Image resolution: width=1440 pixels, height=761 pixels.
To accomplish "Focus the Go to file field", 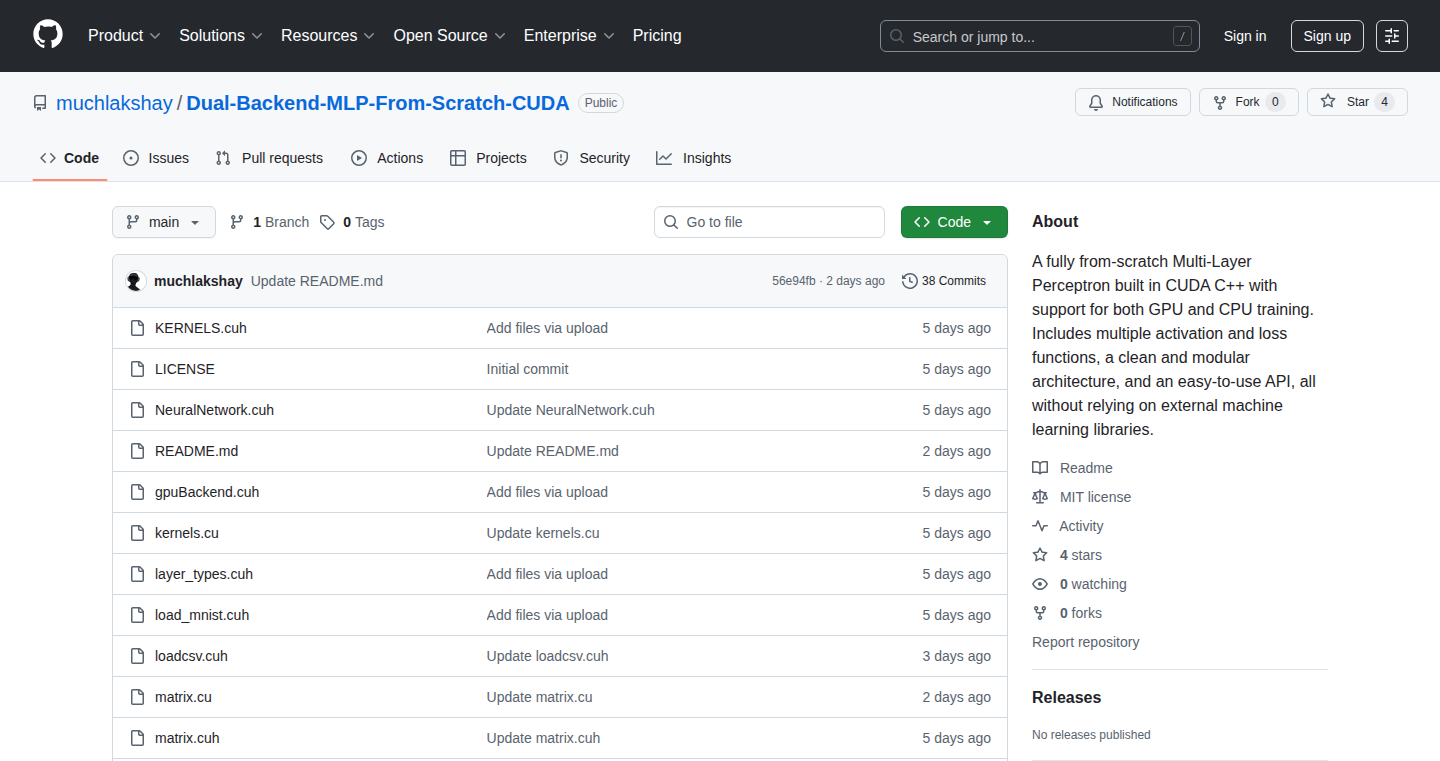I will coord(769,222).
